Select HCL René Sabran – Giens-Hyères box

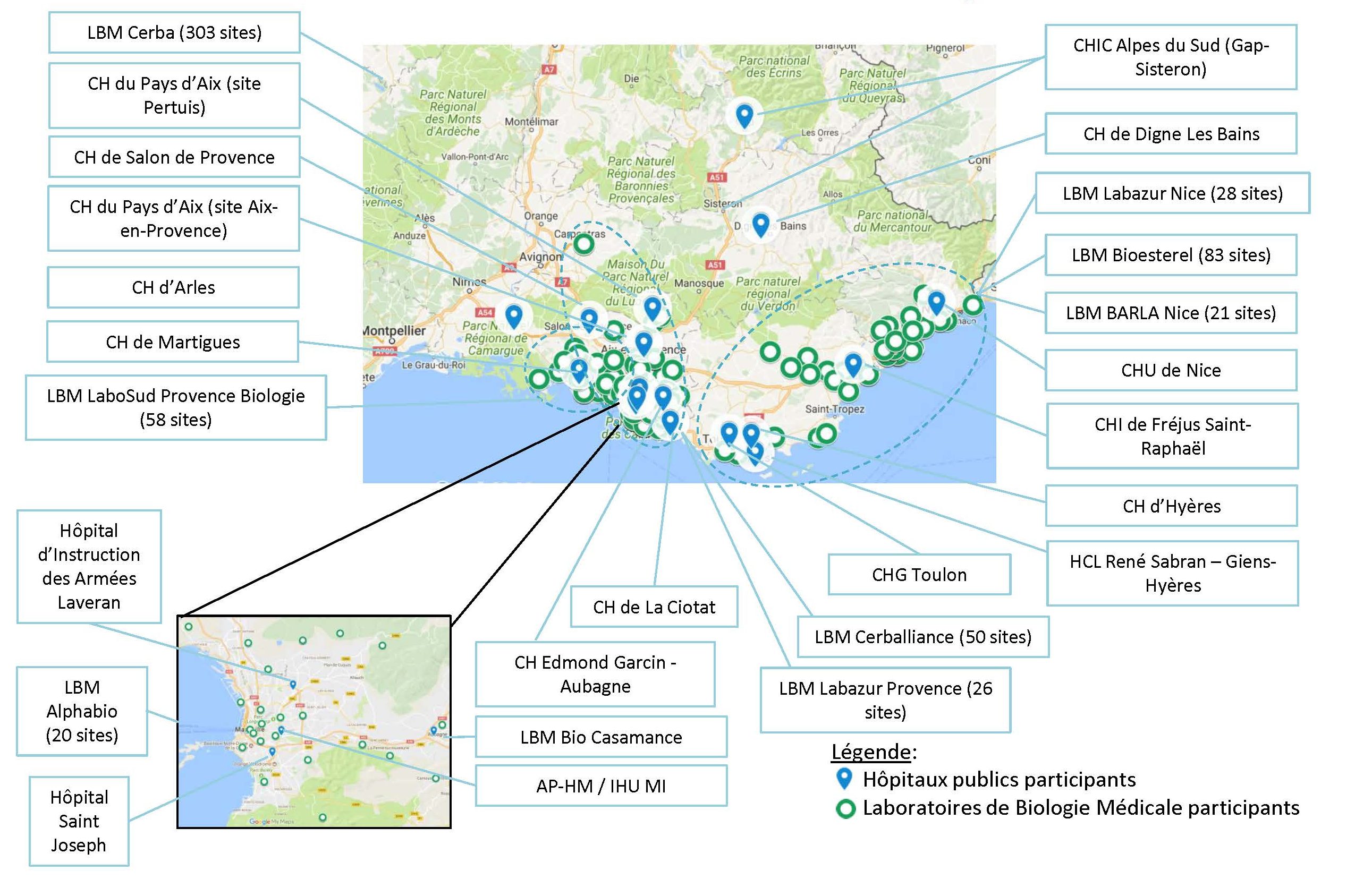click(x=1173, y=573)
